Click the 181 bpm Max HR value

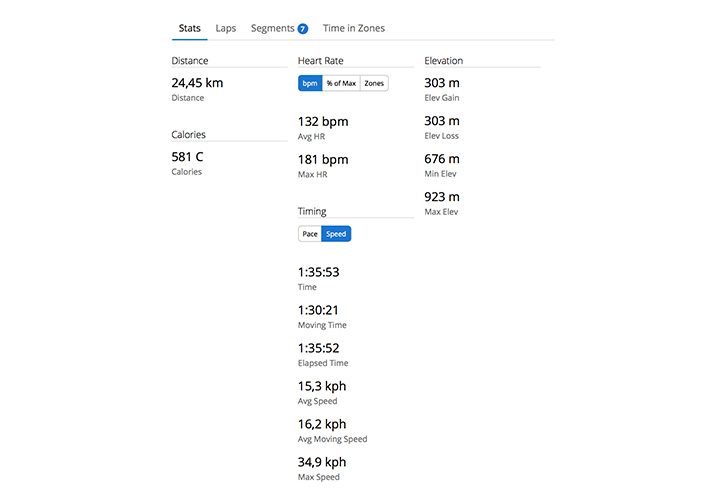point(323,160)
